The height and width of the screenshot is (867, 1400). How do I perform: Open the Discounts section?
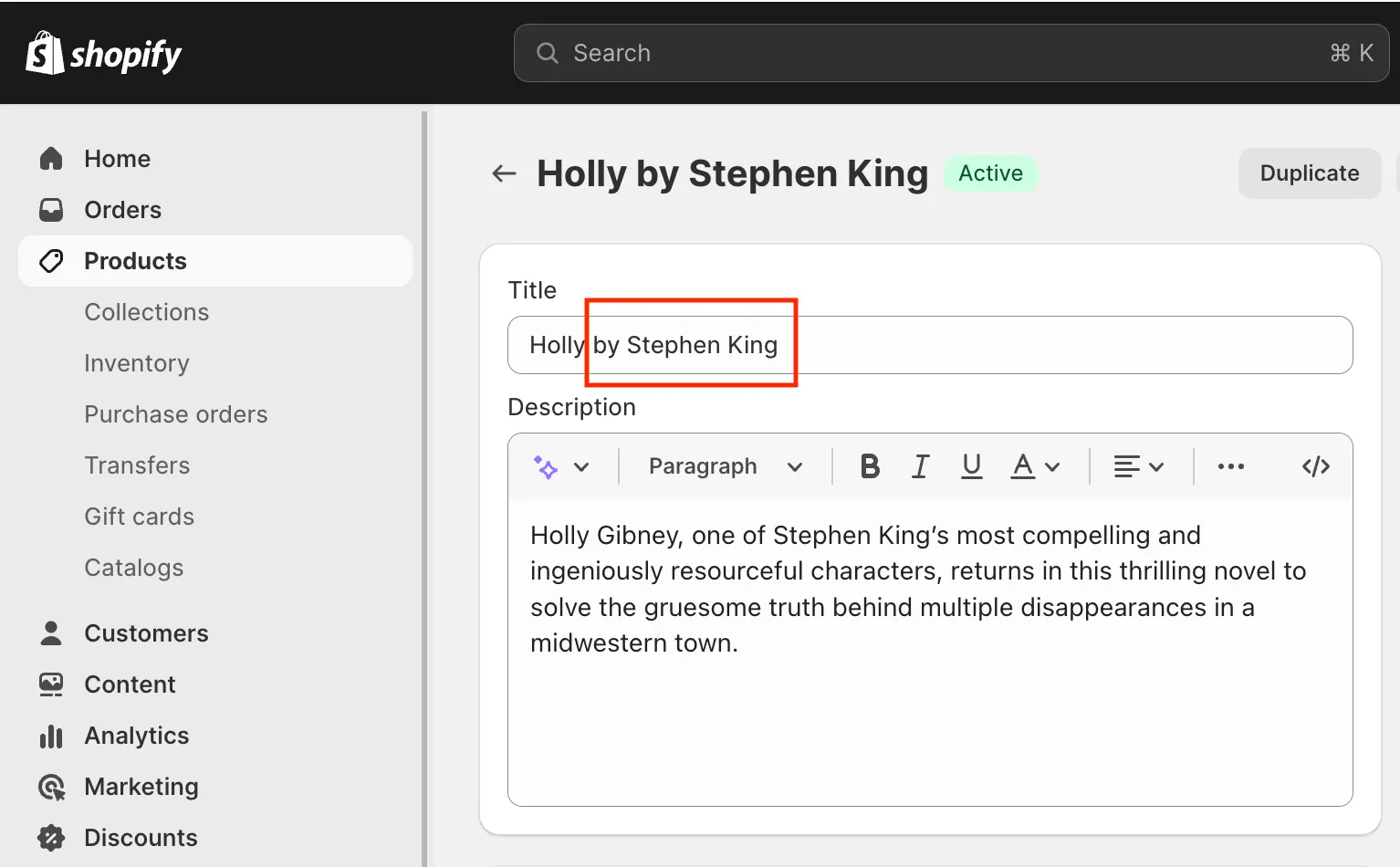point(141,837)
